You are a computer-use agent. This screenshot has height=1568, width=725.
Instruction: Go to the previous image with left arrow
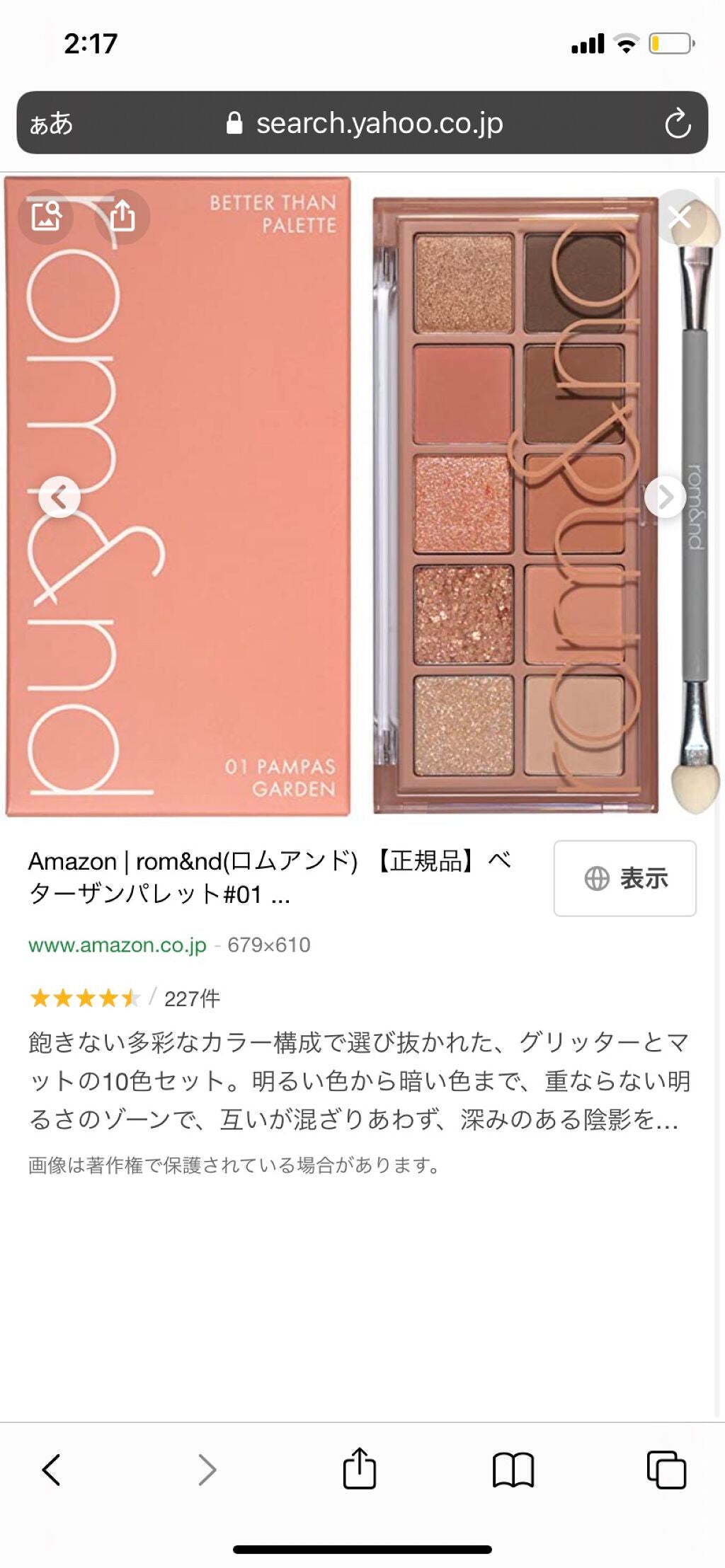(59, 497)
